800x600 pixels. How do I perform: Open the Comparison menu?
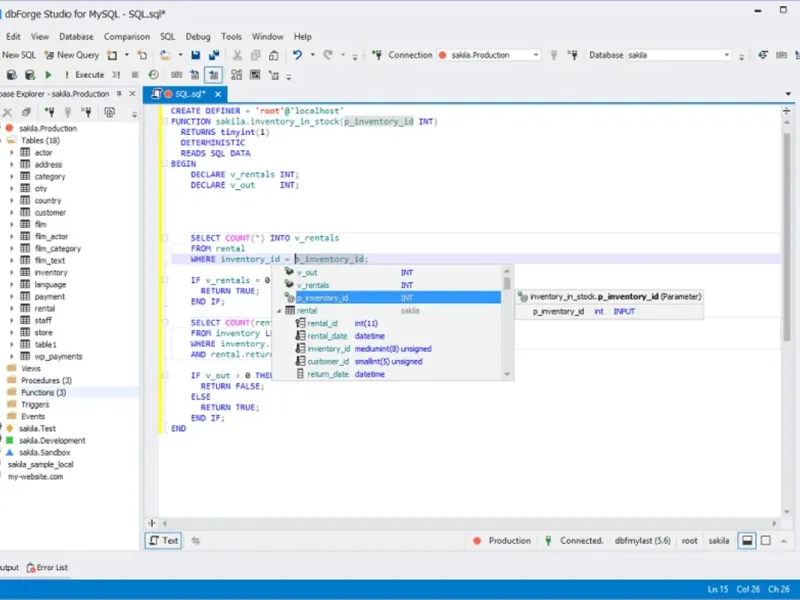(x=127, y=36)
